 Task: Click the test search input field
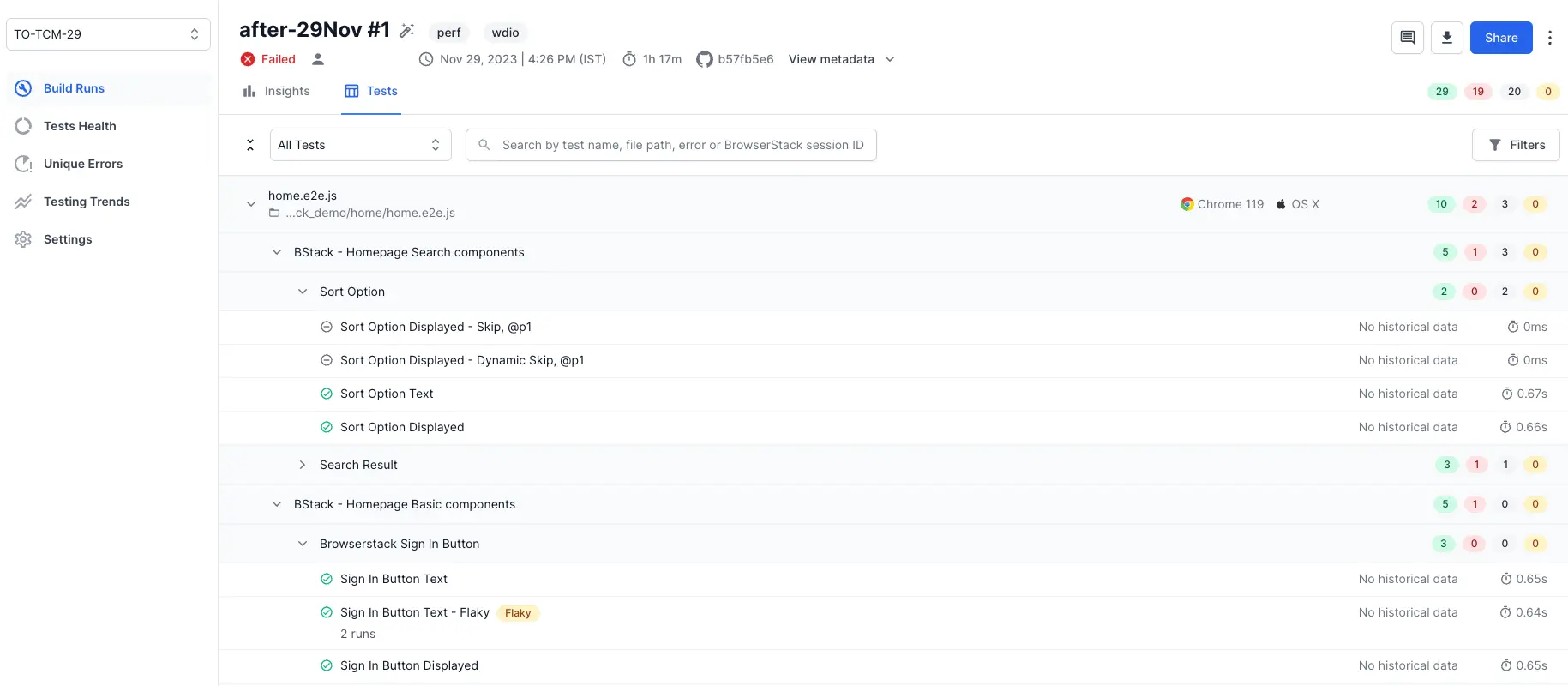click(x=682, y=145)
